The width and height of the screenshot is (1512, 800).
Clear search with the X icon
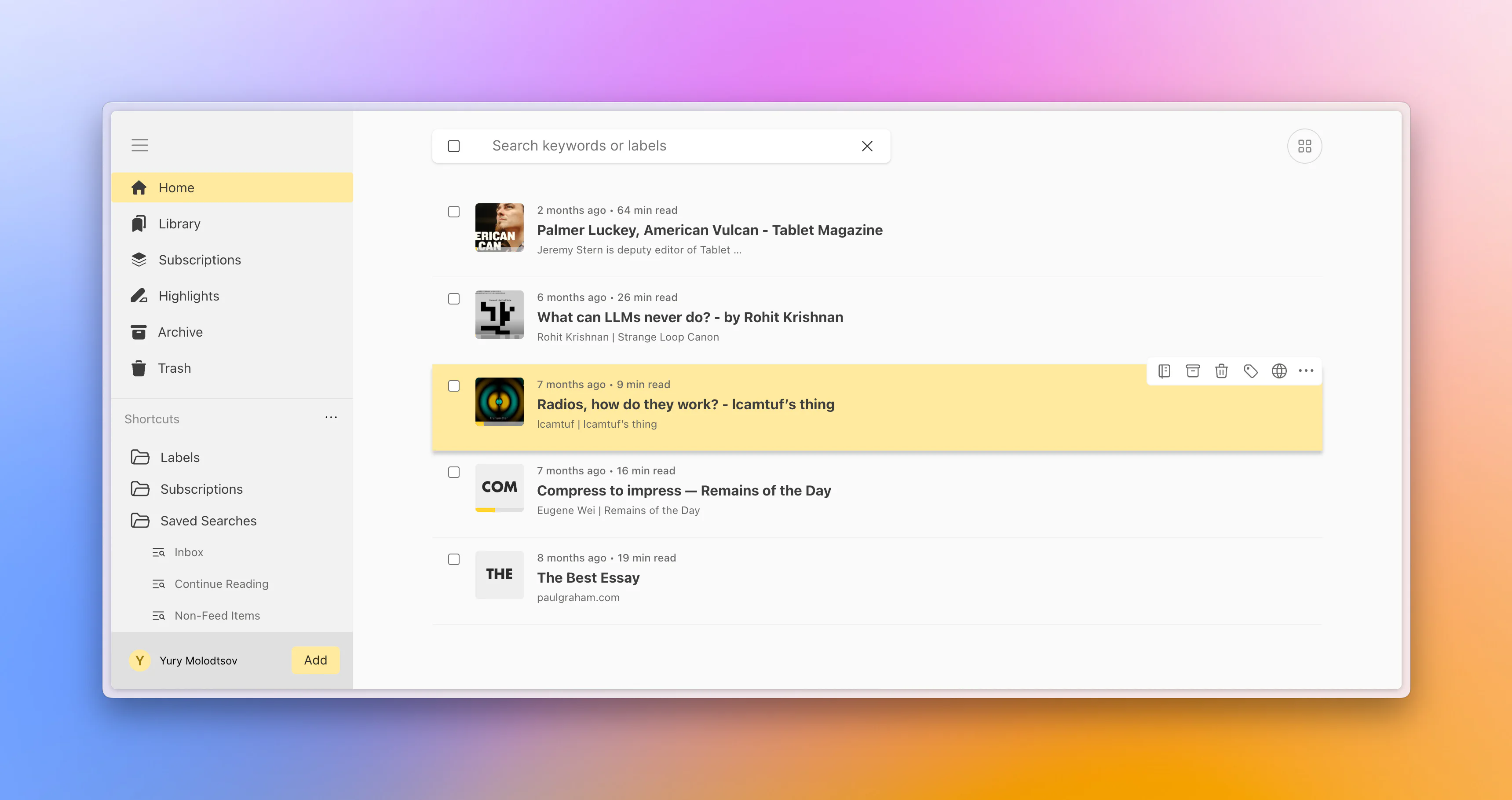(x=867, y=146)
